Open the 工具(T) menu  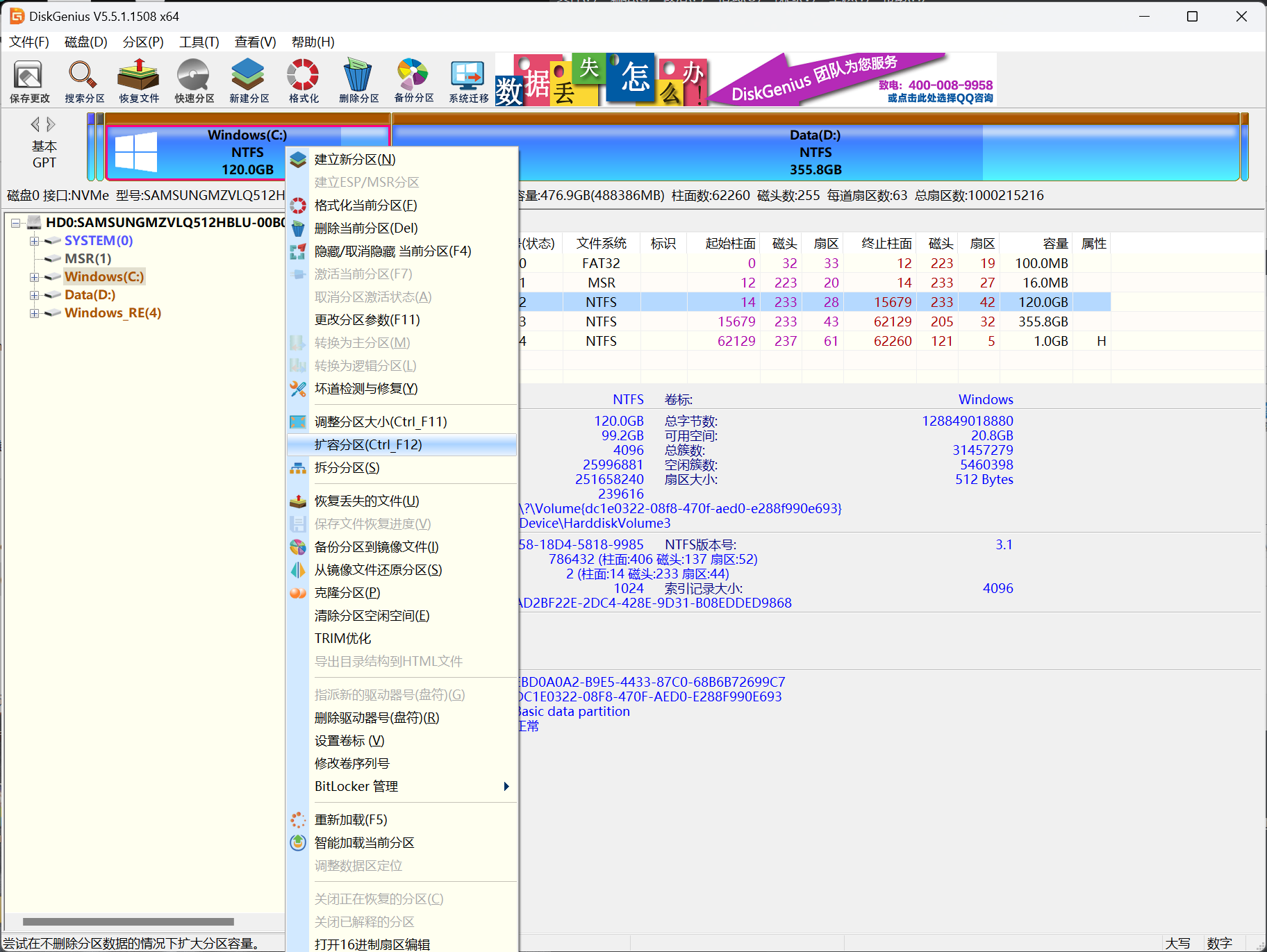coord(199,42)
